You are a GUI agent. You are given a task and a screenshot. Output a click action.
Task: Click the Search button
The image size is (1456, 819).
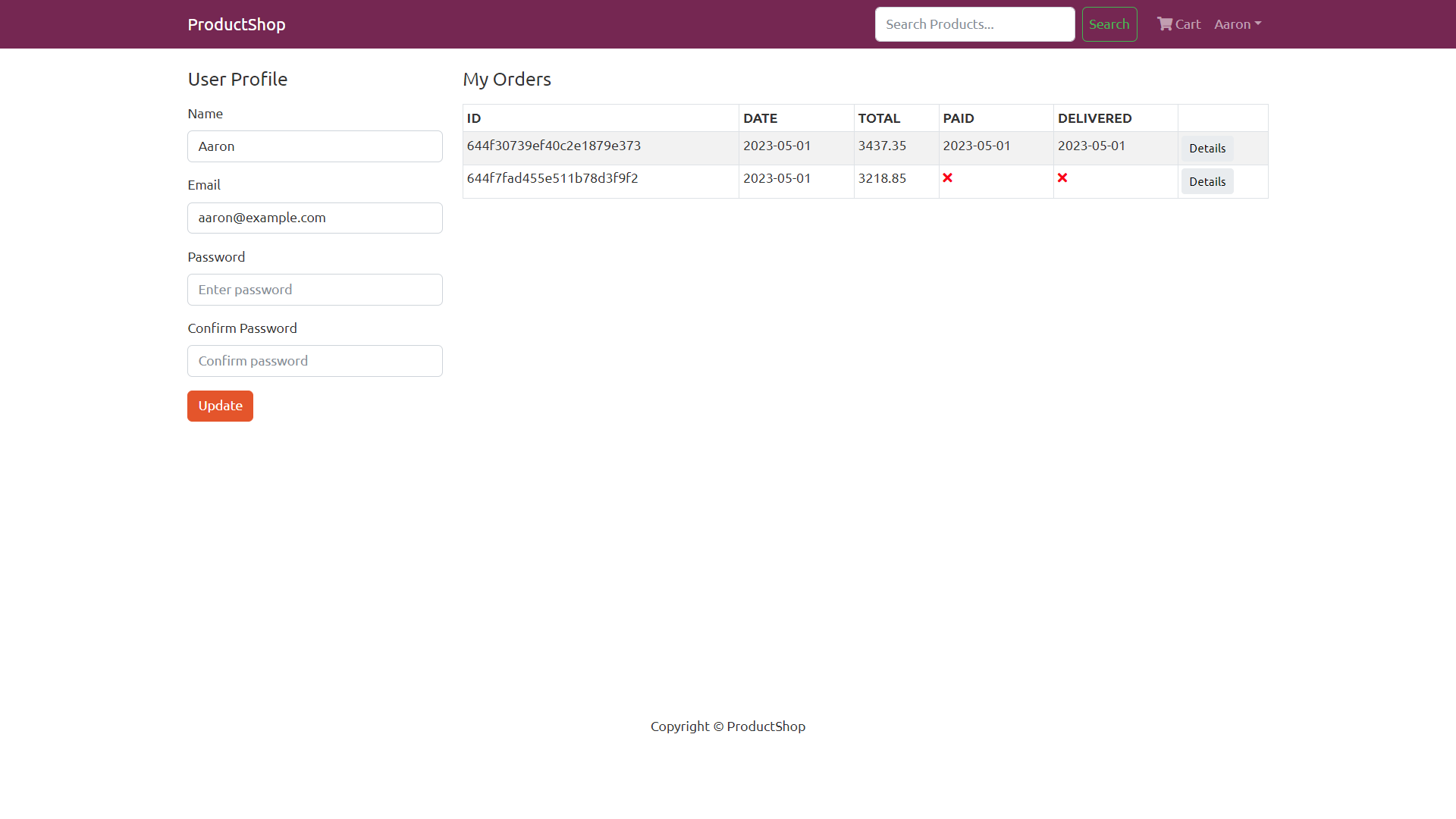pyautogui.click(x=1109, y=24)
